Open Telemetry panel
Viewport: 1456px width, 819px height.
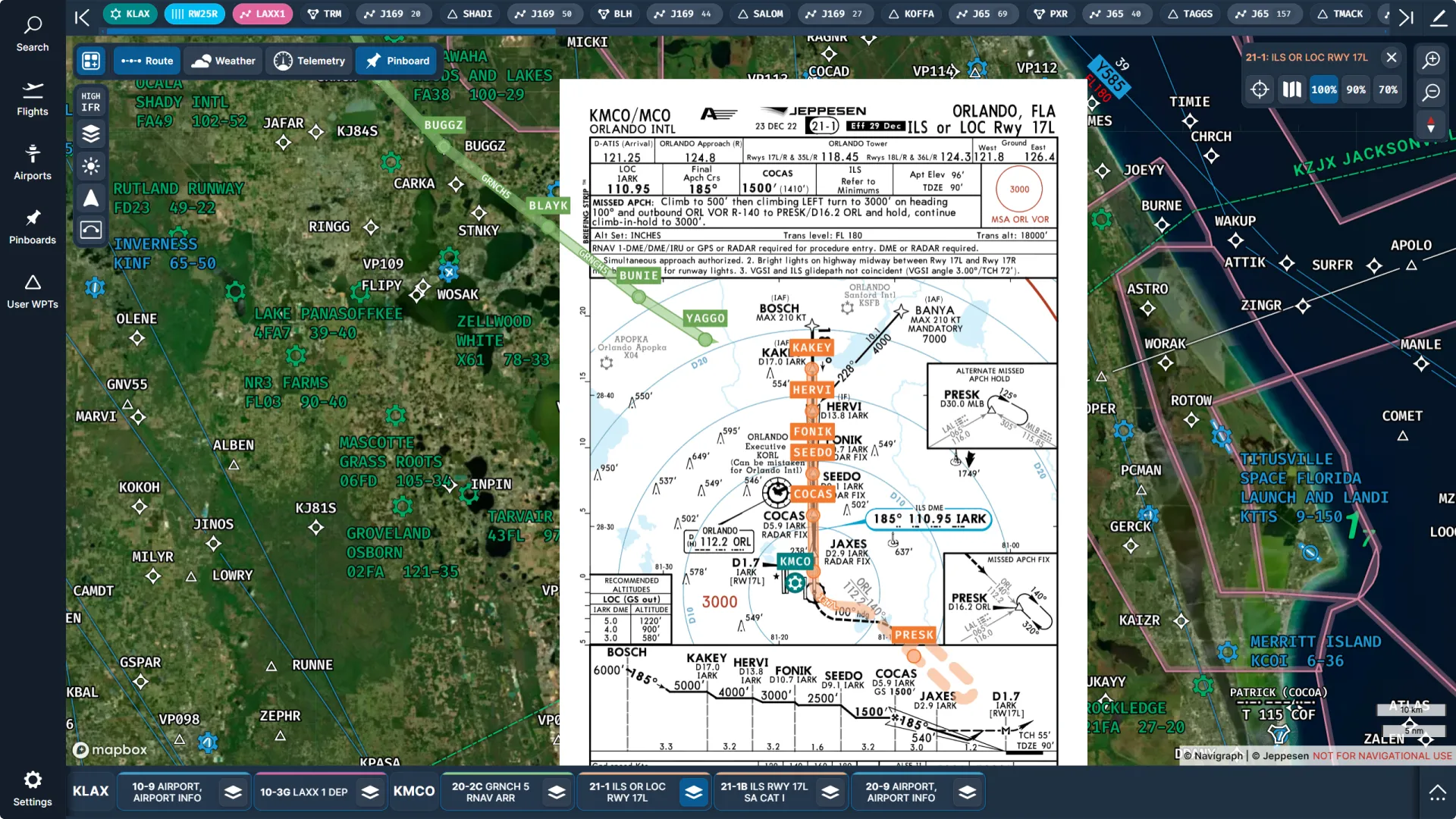click(309, 61)
